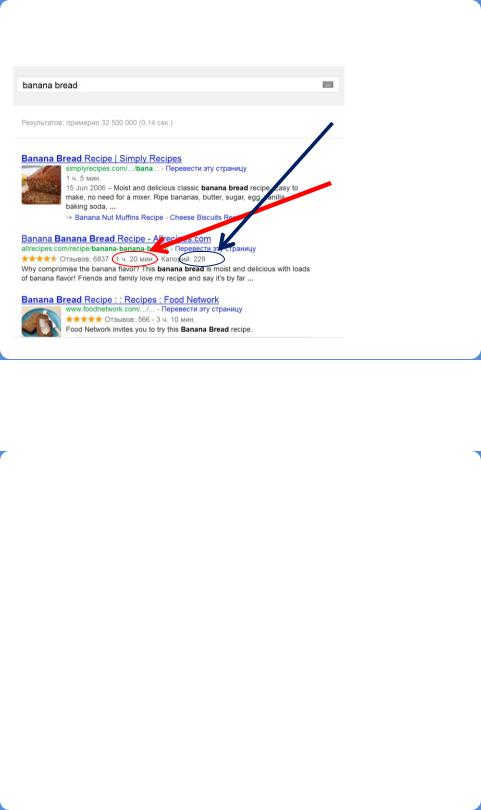Open the Banana Nut Muffins Recipe sitelink
This screenshot has width=481, height=810.
(119, 217)
